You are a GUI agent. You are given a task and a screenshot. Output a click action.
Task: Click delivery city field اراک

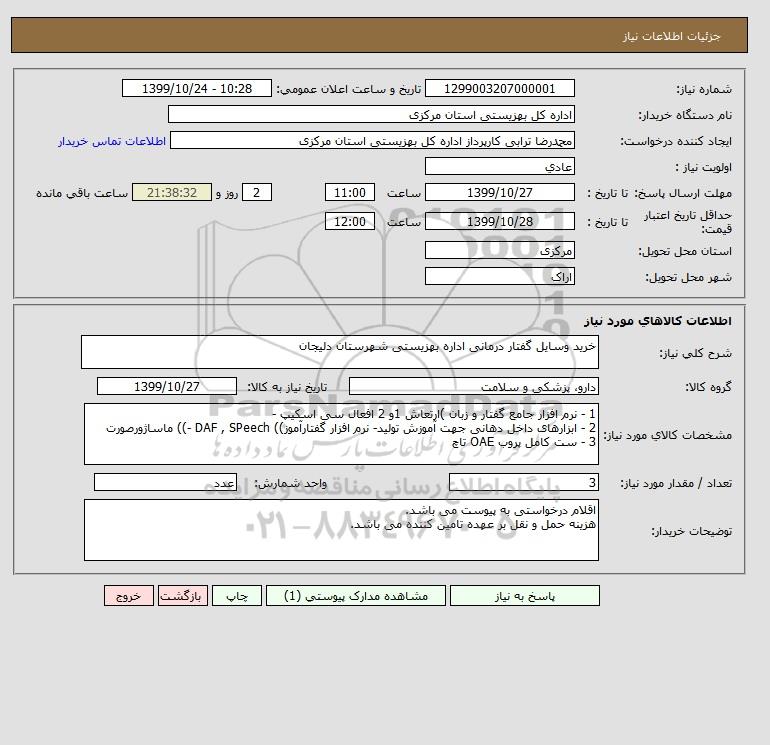click(499, 276)
